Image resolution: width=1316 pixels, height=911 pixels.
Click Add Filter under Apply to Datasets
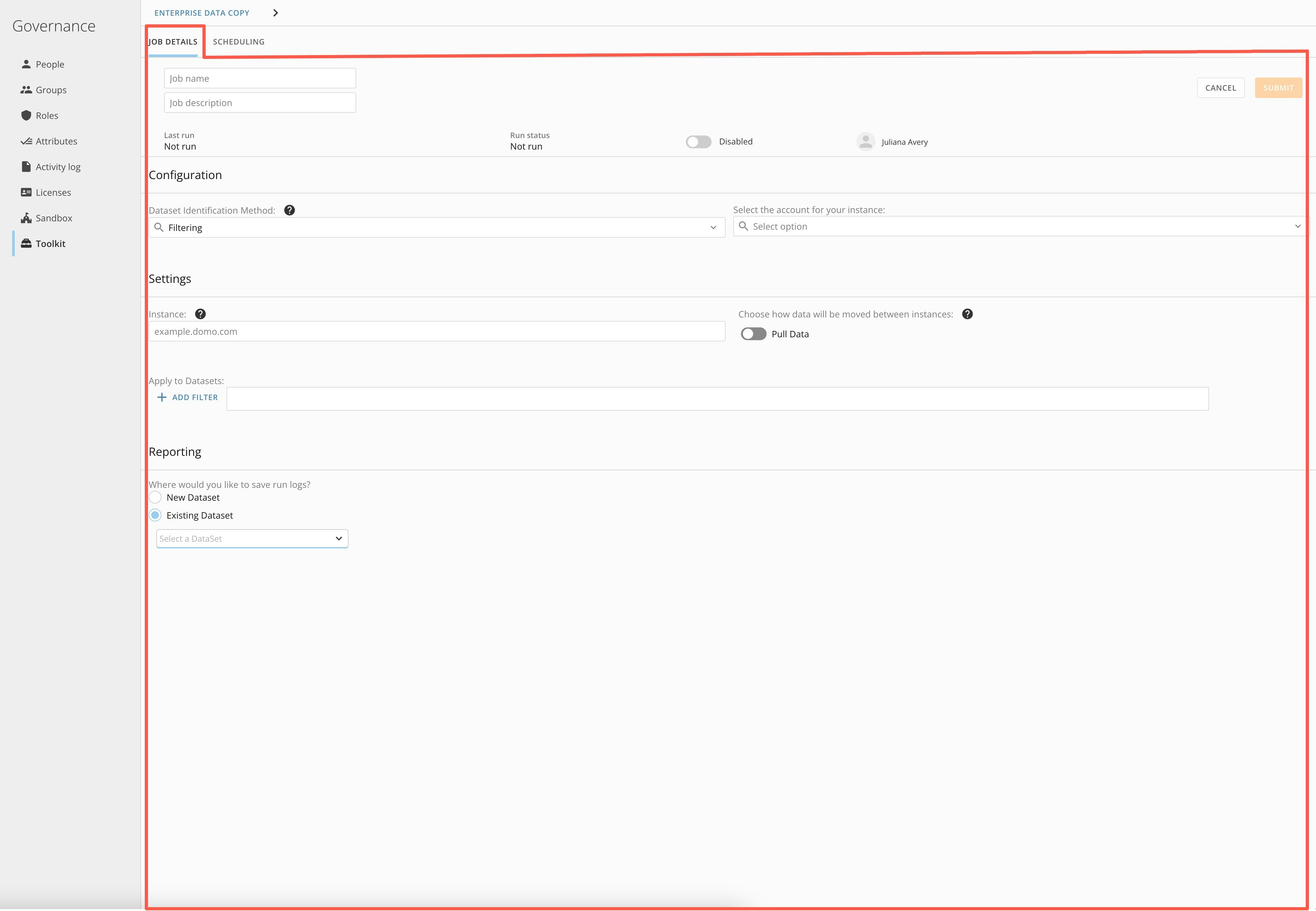[187, 397]
